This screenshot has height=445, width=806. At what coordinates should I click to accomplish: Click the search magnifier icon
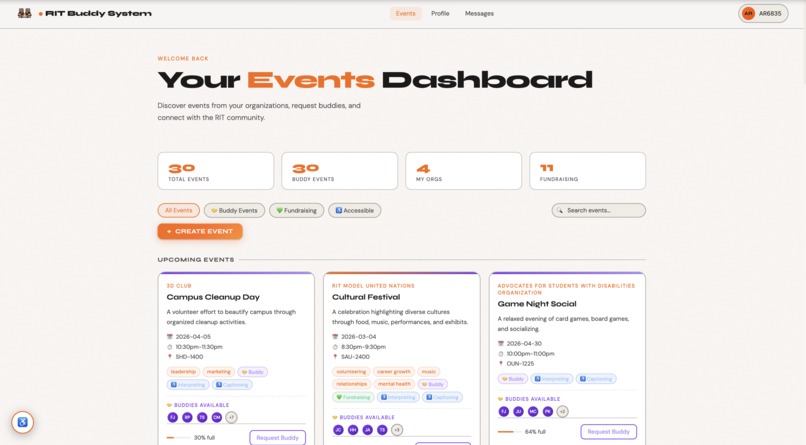click(x=560, y=210)
